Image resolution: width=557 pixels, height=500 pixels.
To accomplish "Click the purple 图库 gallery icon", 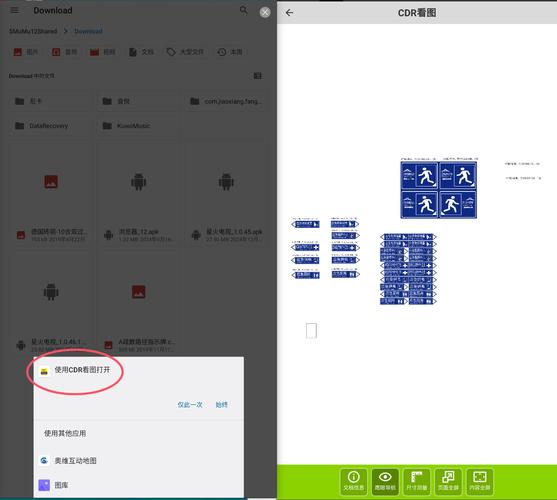I will (44, 485).
